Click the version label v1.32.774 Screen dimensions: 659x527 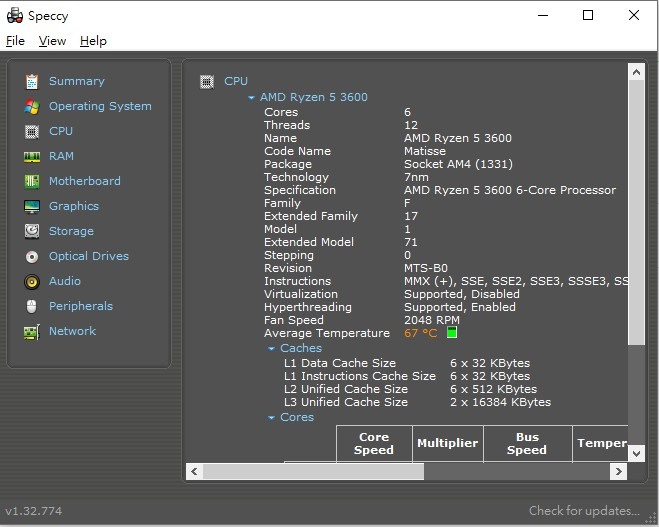tap(34, 511)
